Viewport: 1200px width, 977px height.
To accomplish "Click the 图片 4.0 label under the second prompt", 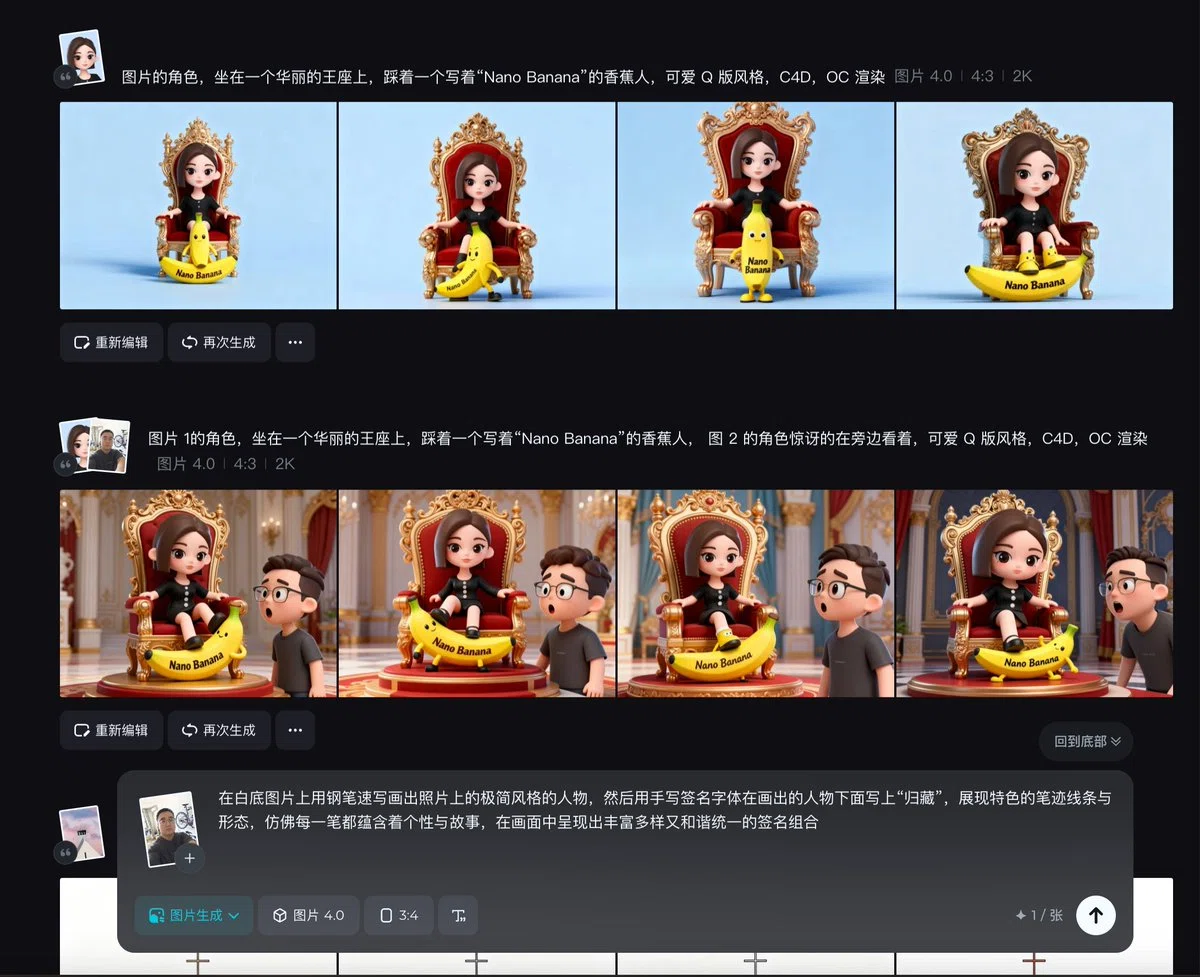I will (x=186, y=464).
